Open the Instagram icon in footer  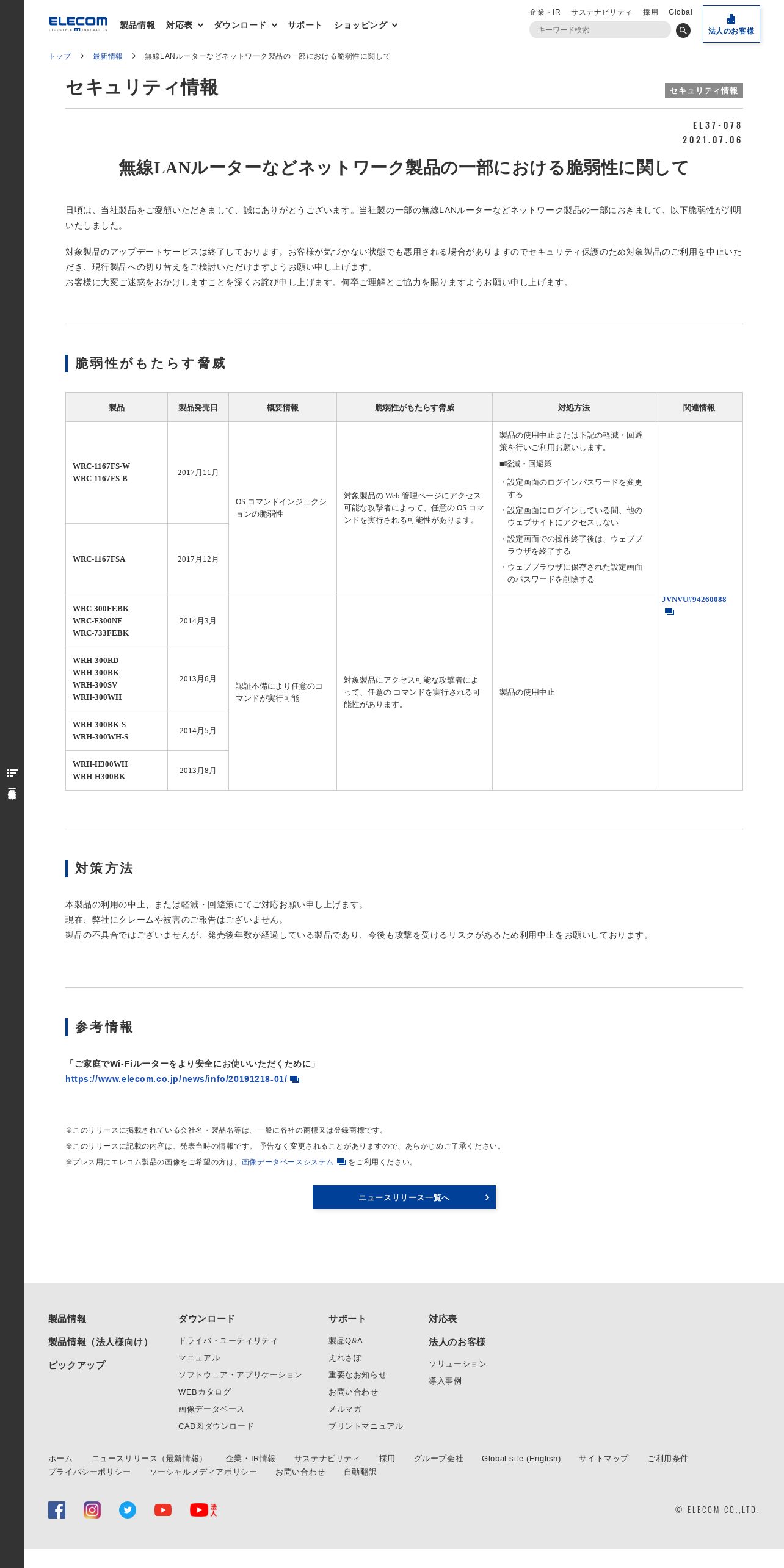point(92,1510)
